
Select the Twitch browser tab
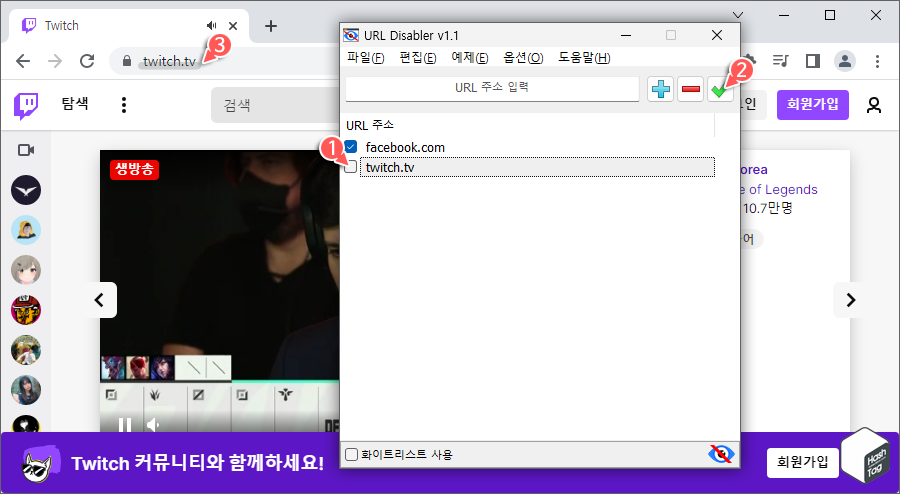pos(129,26)
